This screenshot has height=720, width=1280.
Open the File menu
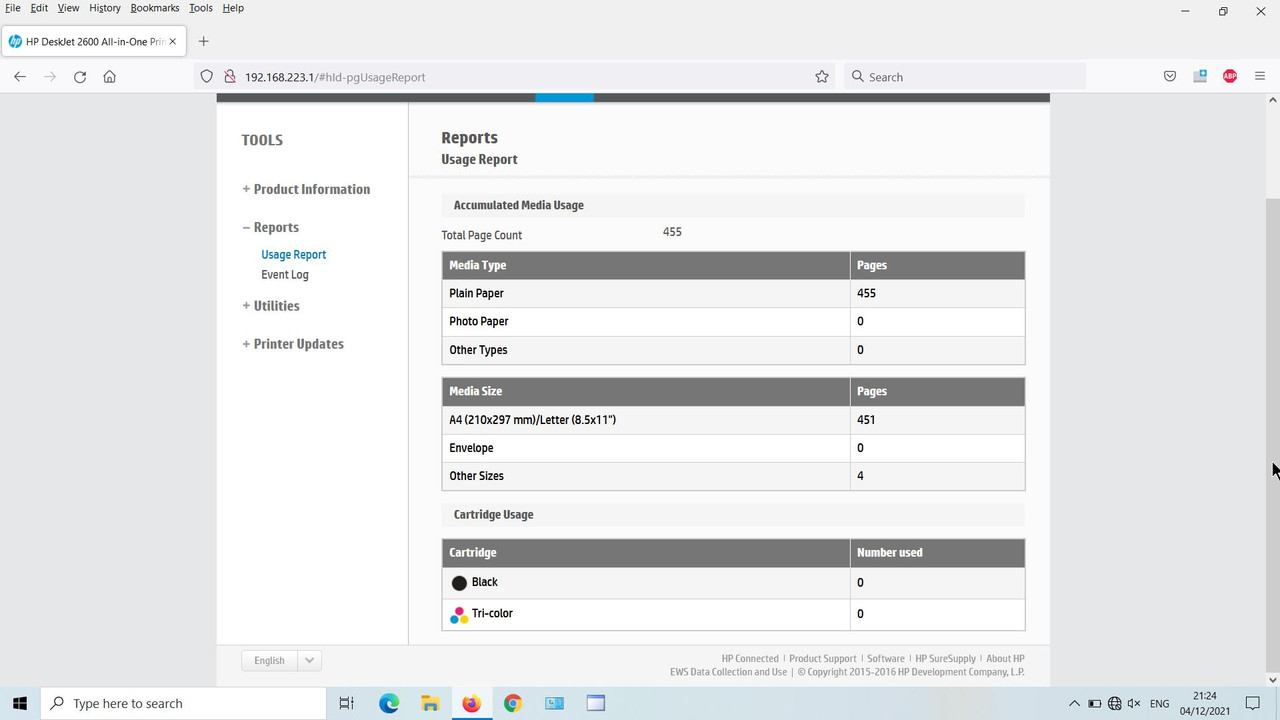tap(13, 8)
